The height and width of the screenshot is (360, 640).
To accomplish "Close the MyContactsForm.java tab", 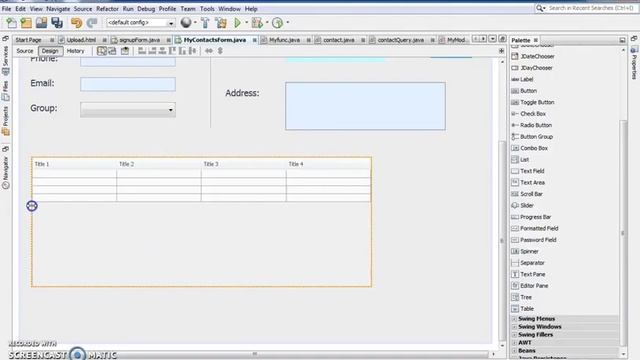I will [254, 40].
